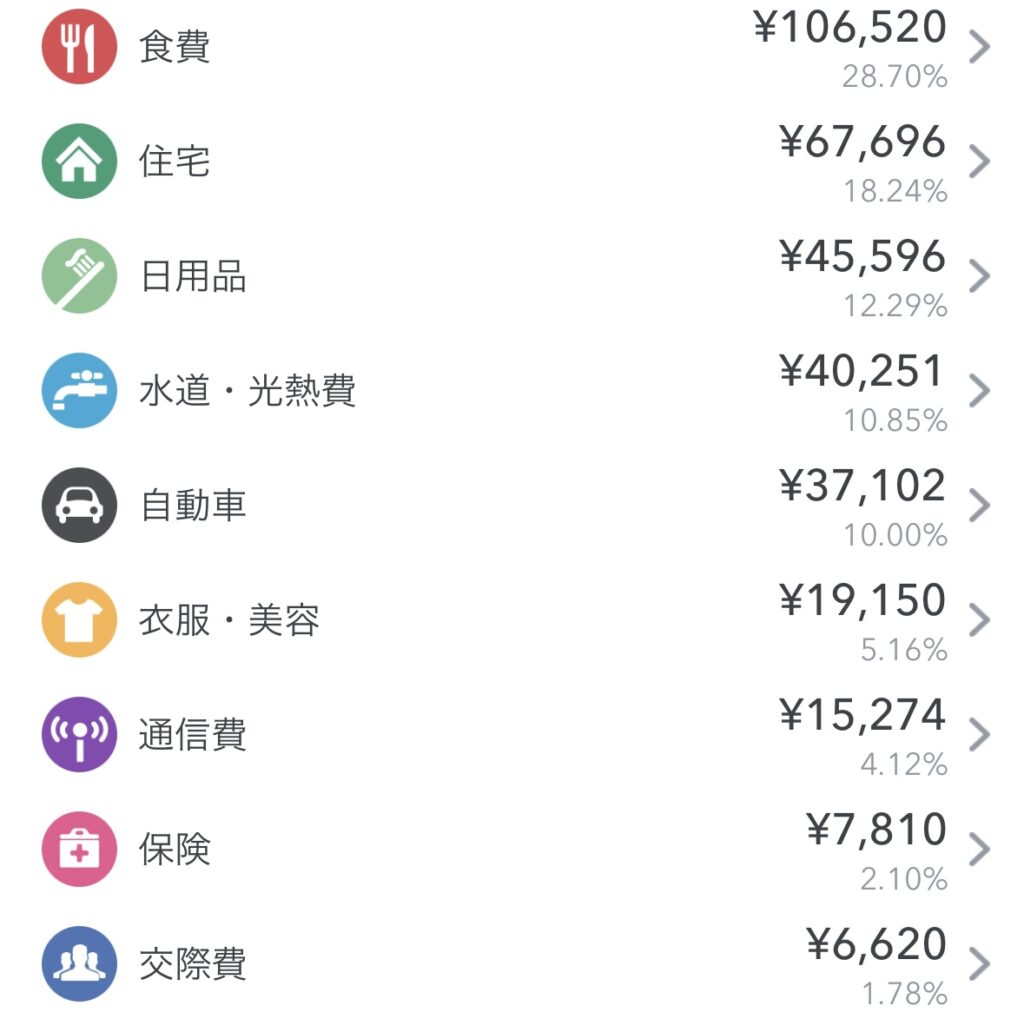
Task: Open the ¥45,596 amount for 日用品
Action: (862, 256)
